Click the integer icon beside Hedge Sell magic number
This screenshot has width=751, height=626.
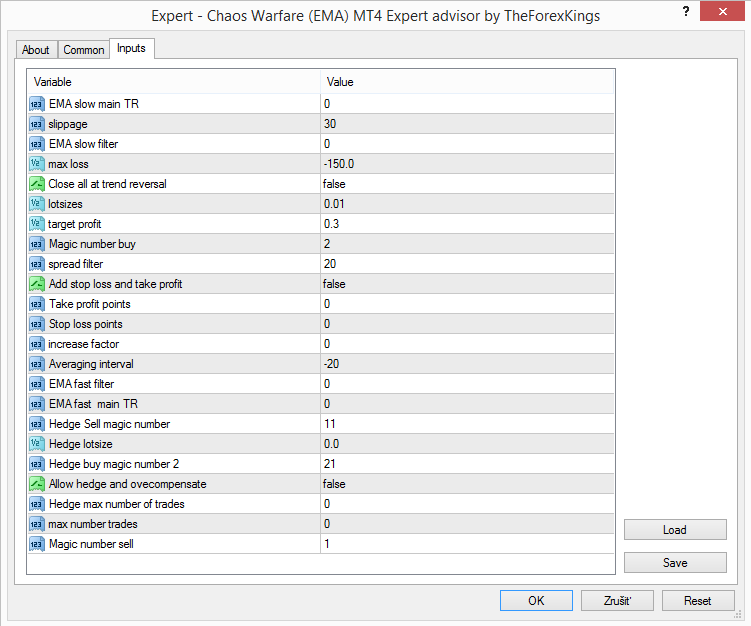tap(37, 424)
